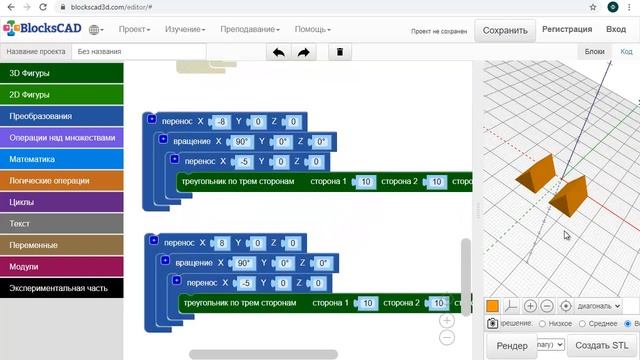Click the trash delete icon
The image size is (640, 360).
pos(340,52)
